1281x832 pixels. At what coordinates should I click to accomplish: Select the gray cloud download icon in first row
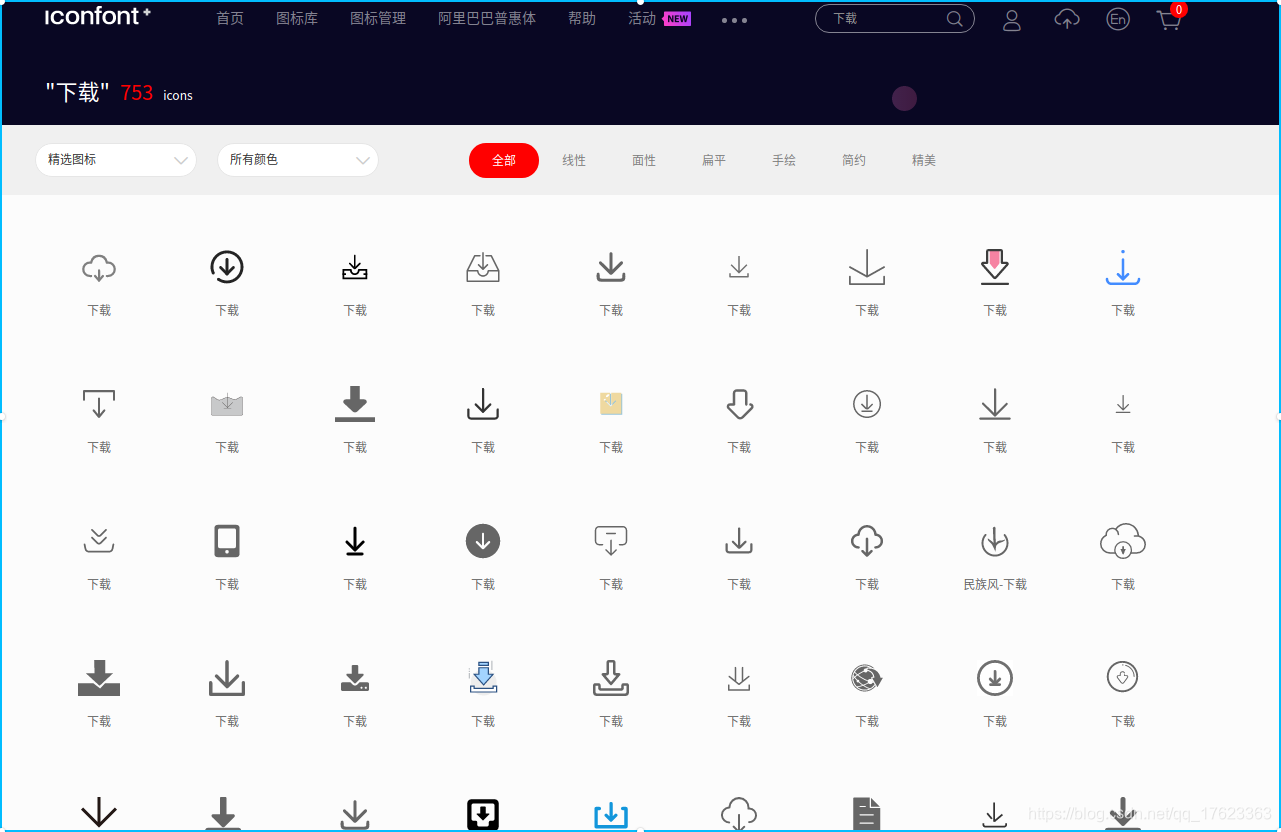pos(99,268)
